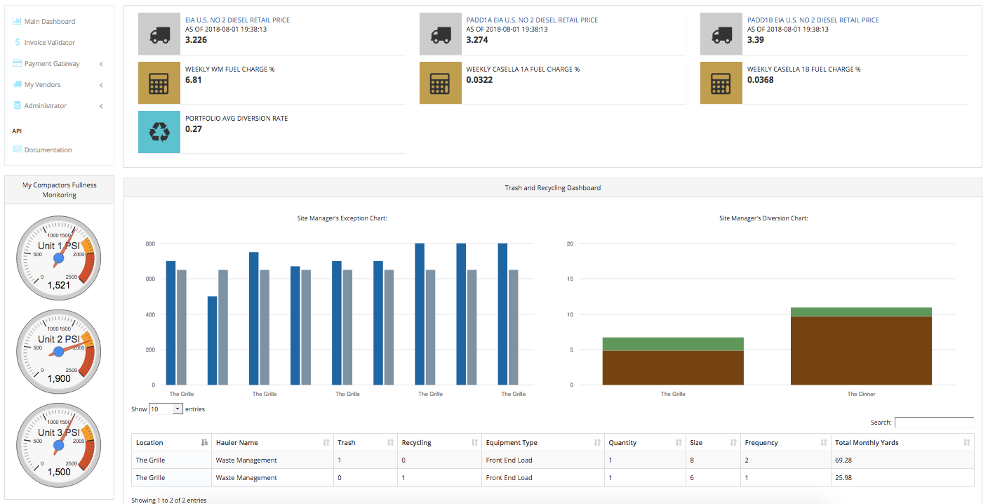988x504 pixels.
Task: Expand the Payment Gateway sidebar menu
Action: click(101, 64)
